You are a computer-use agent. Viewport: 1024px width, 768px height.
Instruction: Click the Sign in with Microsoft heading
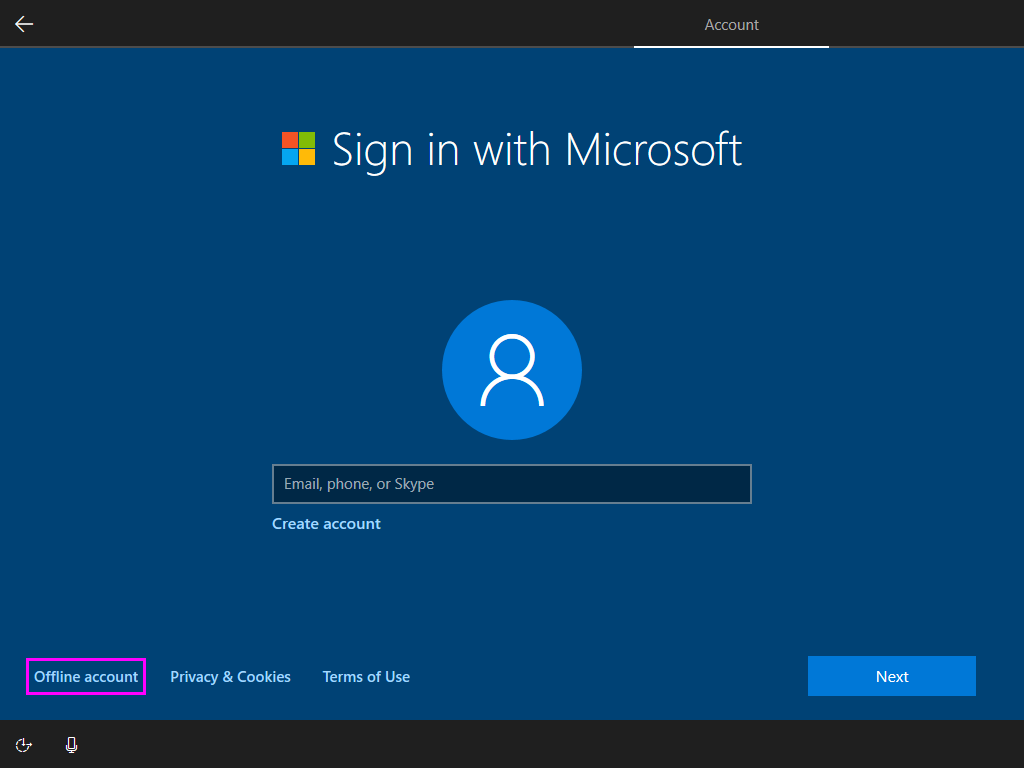point(537,150)
